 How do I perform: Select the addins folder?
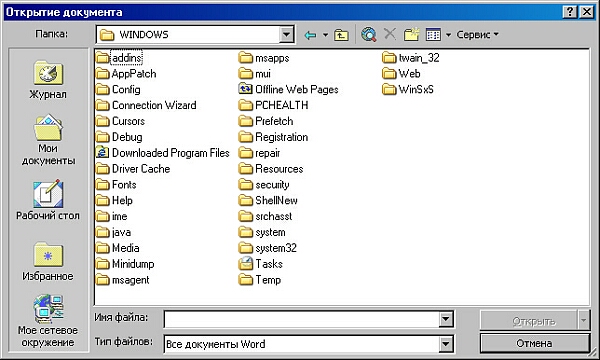[x=119, y=58]
